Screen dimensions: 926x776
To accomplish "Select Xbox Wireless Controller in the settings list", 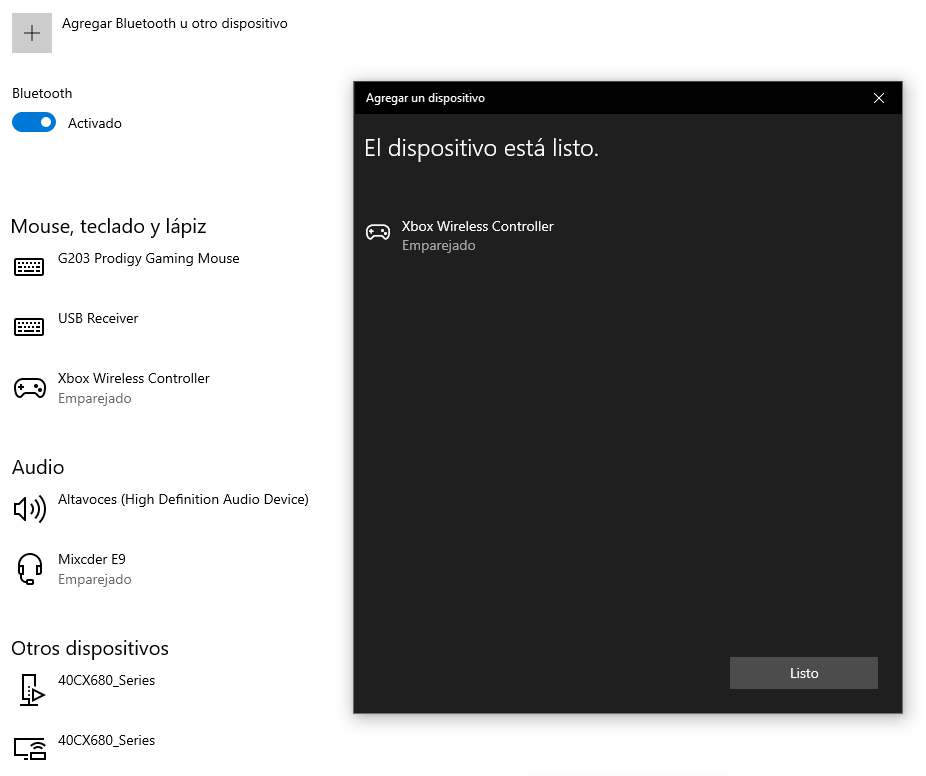I will (x=133, y=379).
